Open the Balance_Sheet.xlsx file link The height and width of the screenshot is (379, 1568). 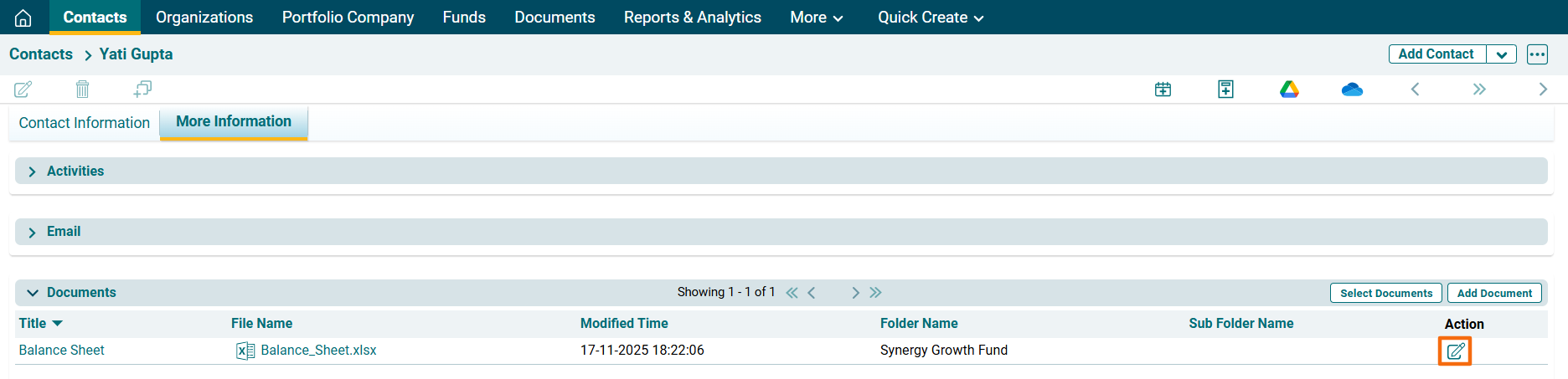[318, 351]
